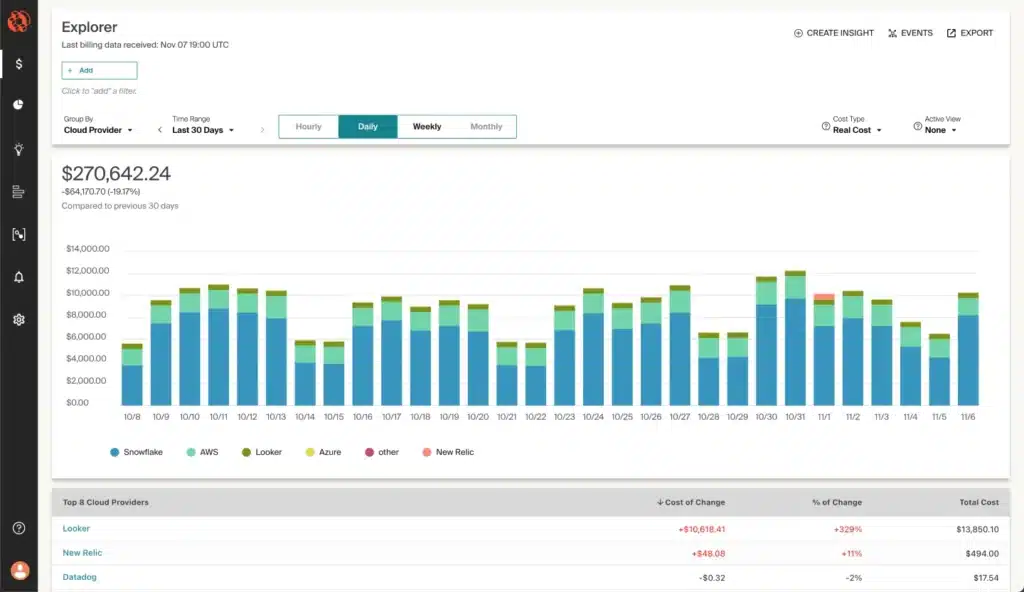The image size is (1024, 592).
Task: Open the gear settings sidebar icon
Action: [x=19, y=320]
